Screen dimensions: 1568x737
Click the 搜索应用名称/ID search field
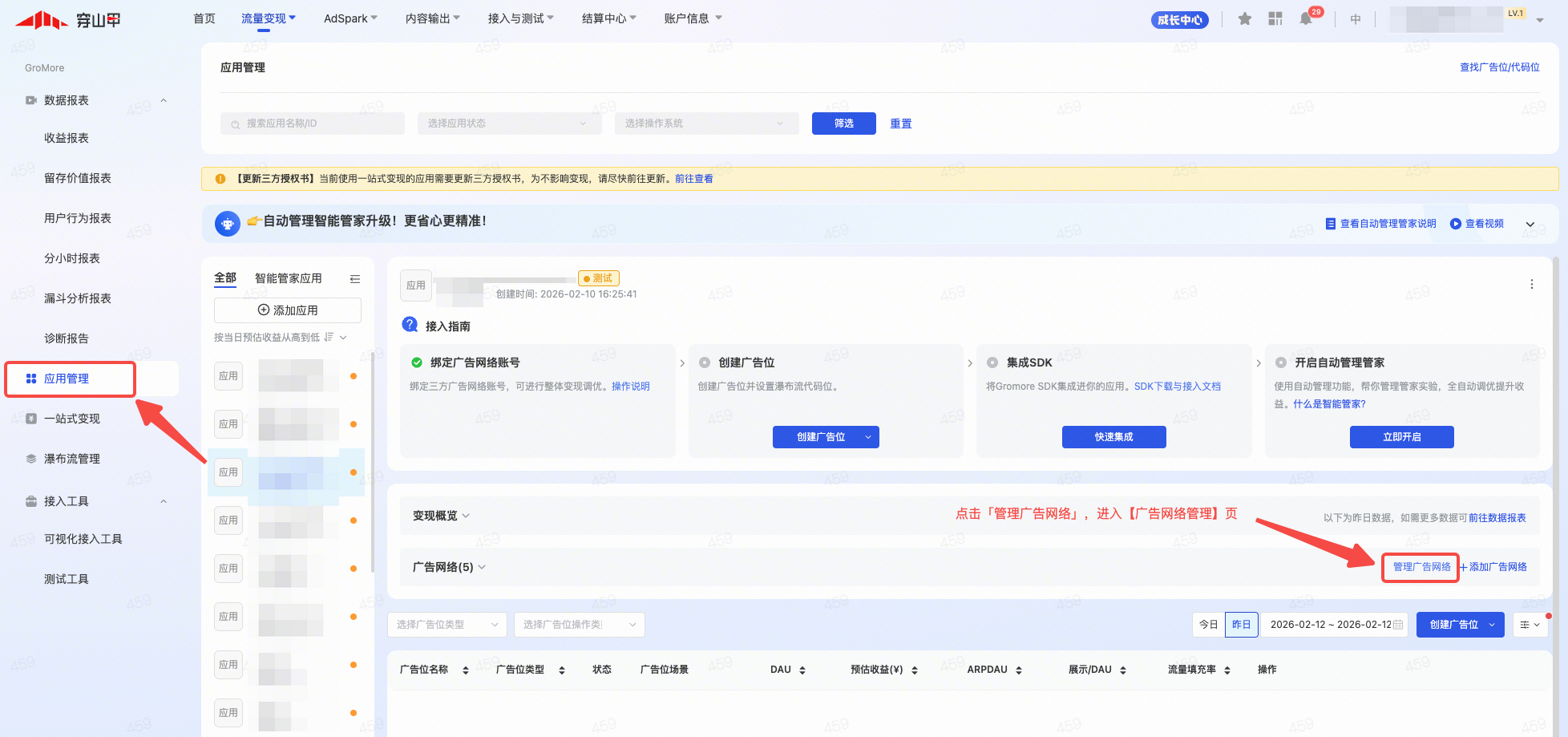pos(313,124)
